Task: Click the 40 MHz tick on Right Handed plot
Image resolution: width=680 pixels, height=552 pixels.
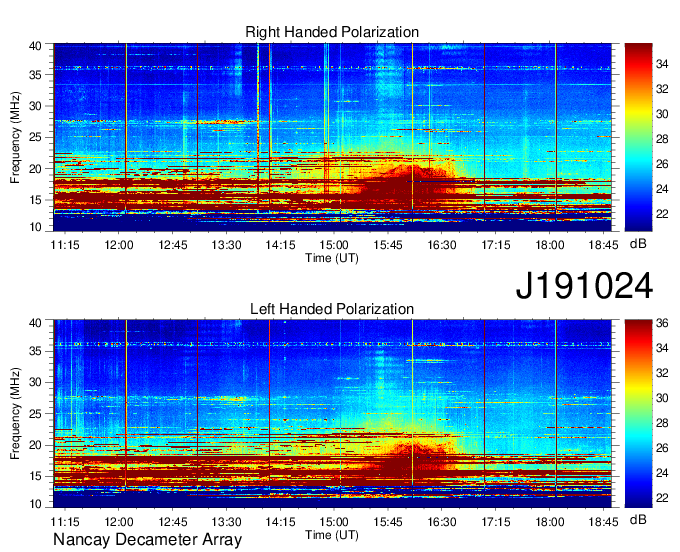Action: point(35,46)
